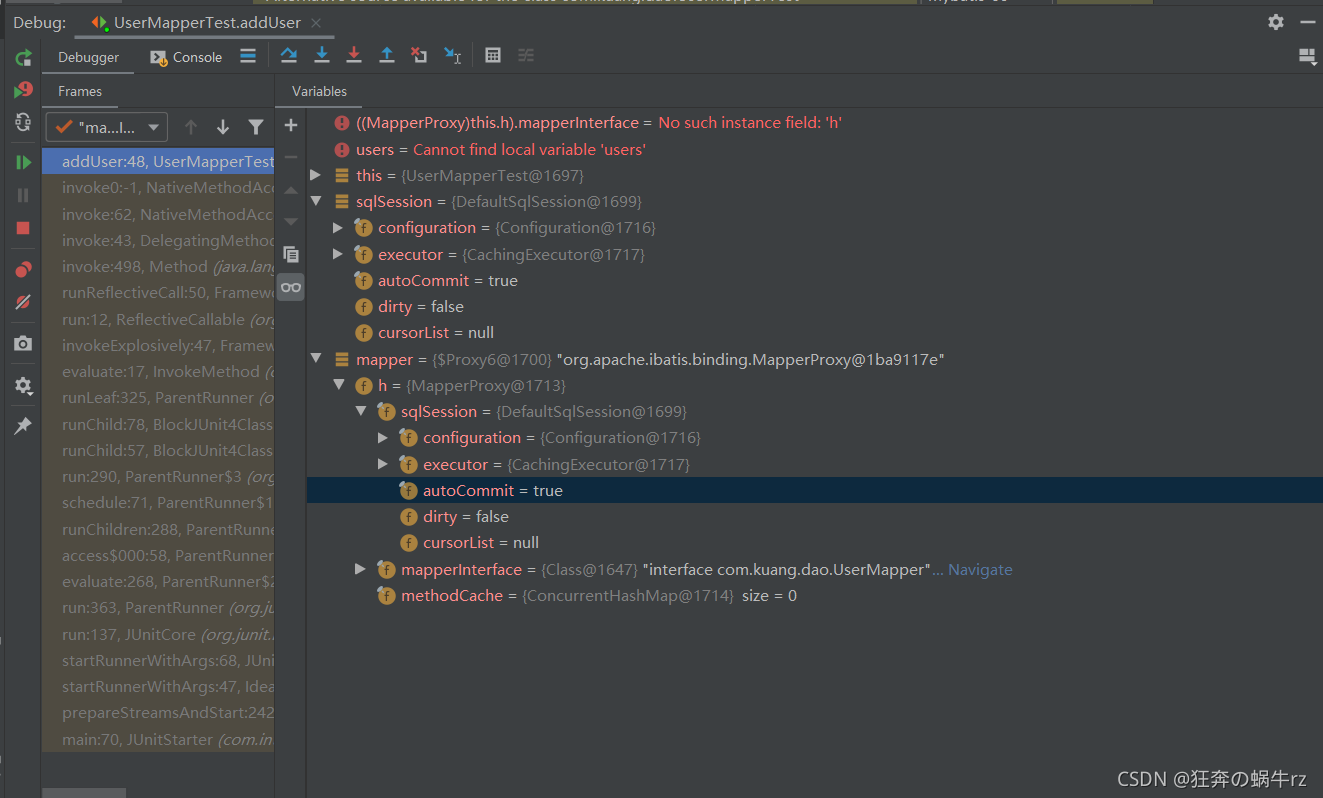Image resolution: width=1323 pixels, height=798 pixels.
Task: Stop debugging with the red square
Action: (x=23, y=228)
